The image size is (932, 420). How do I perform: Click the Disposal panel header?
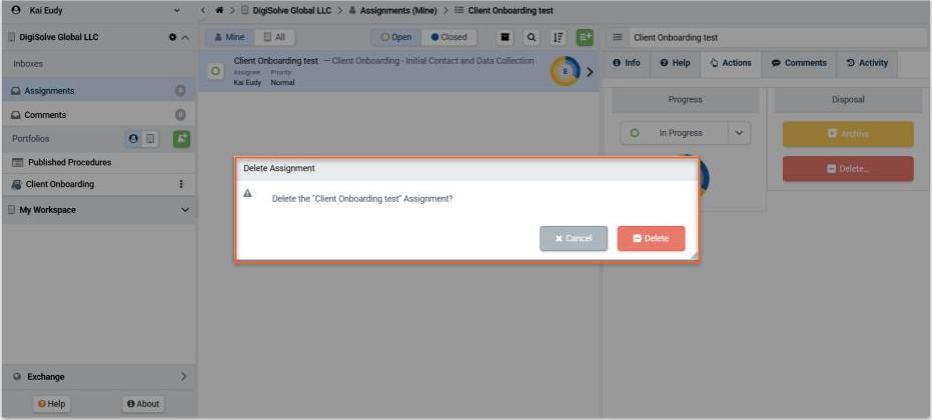[x=848, y=100]
